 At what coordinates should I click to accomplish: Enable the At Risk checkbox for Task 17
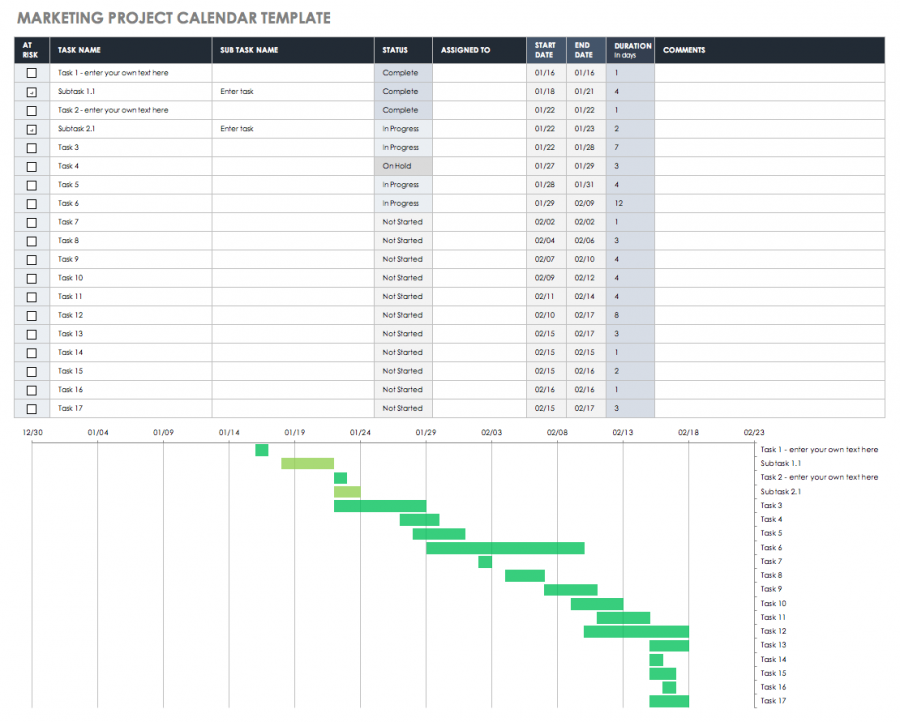click(31, 408)
